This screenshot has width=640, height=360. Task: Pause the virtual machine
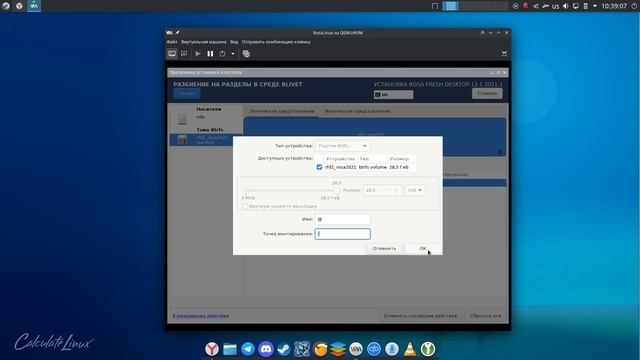[x=210, y=53]
